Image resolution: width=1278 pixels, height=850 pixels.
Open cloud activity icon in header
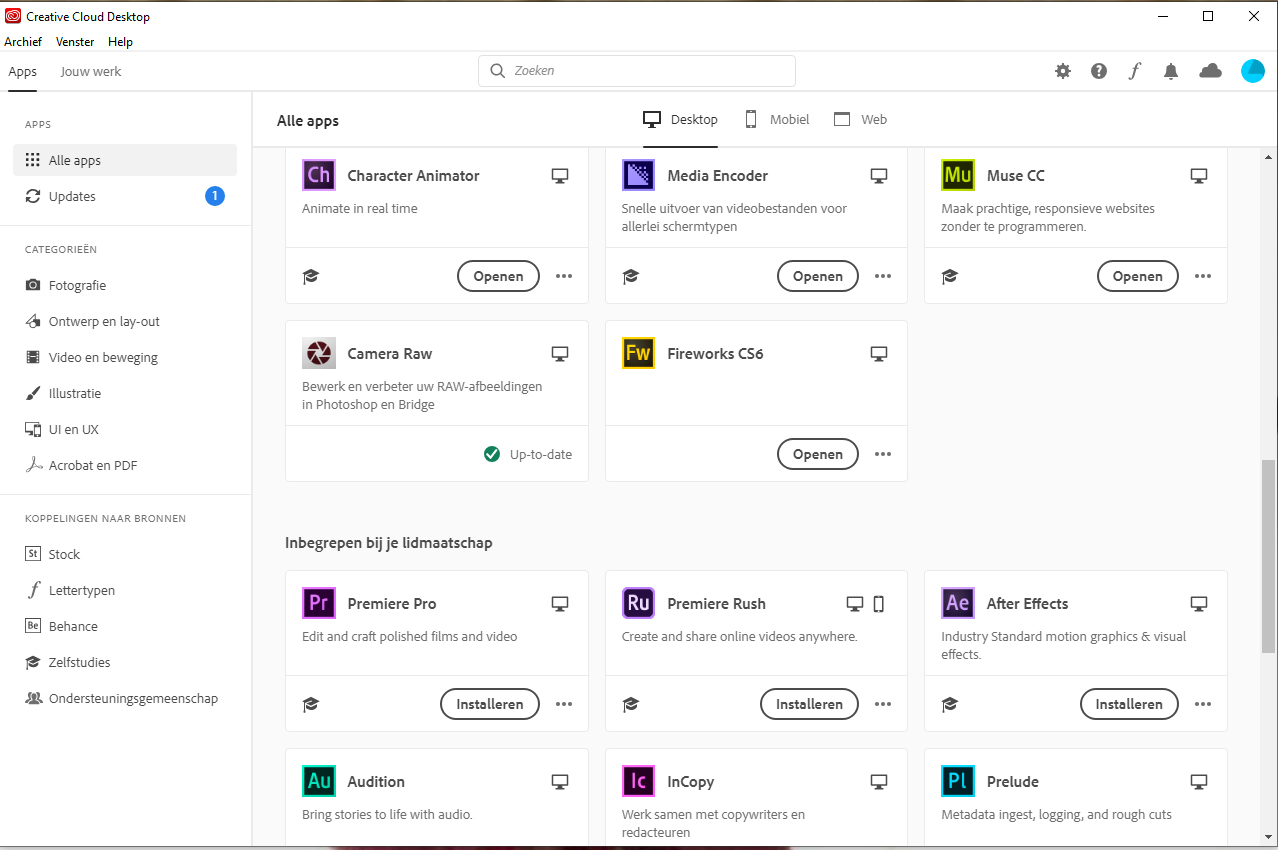pos(1211,71)
